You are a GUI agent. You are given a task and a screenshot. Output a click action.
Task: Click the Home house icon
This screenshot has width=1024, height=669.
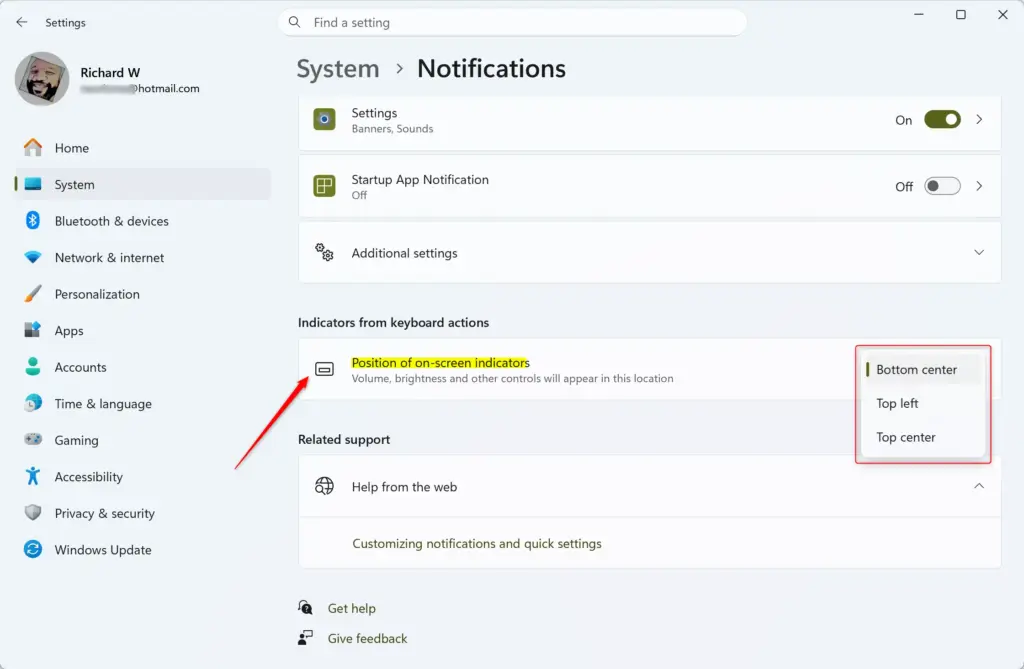pos(33,148)
